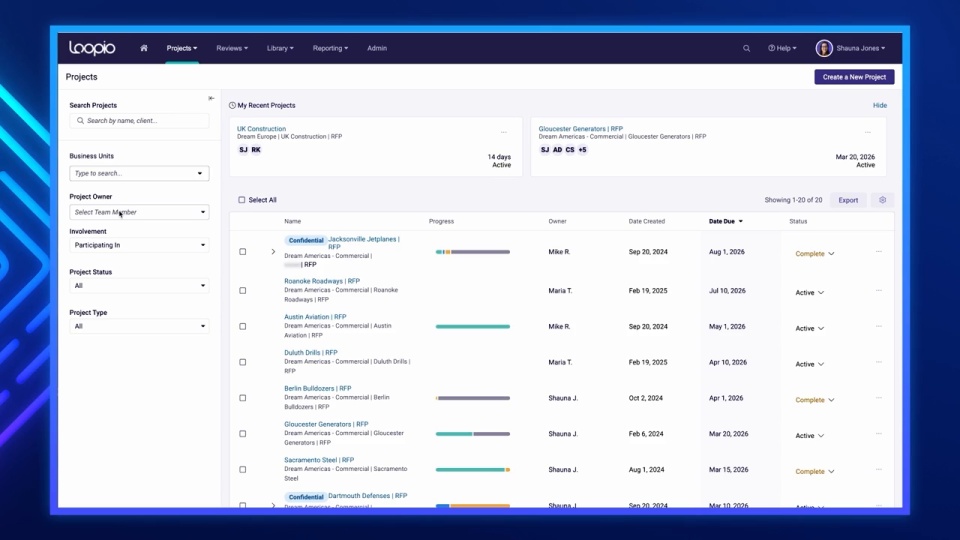Open UK Construction recent project link
960x540 pixels.
pos(261,129)
